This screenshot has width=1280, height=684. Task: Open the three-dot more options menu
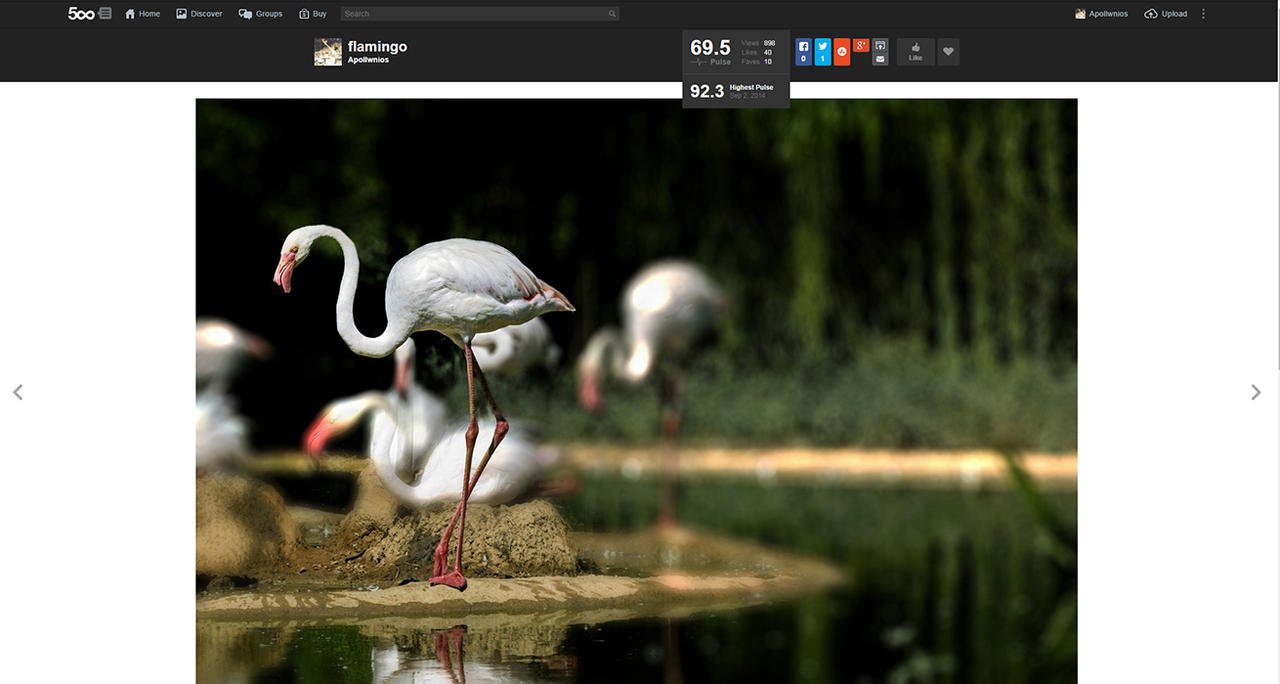(1203, 14)
